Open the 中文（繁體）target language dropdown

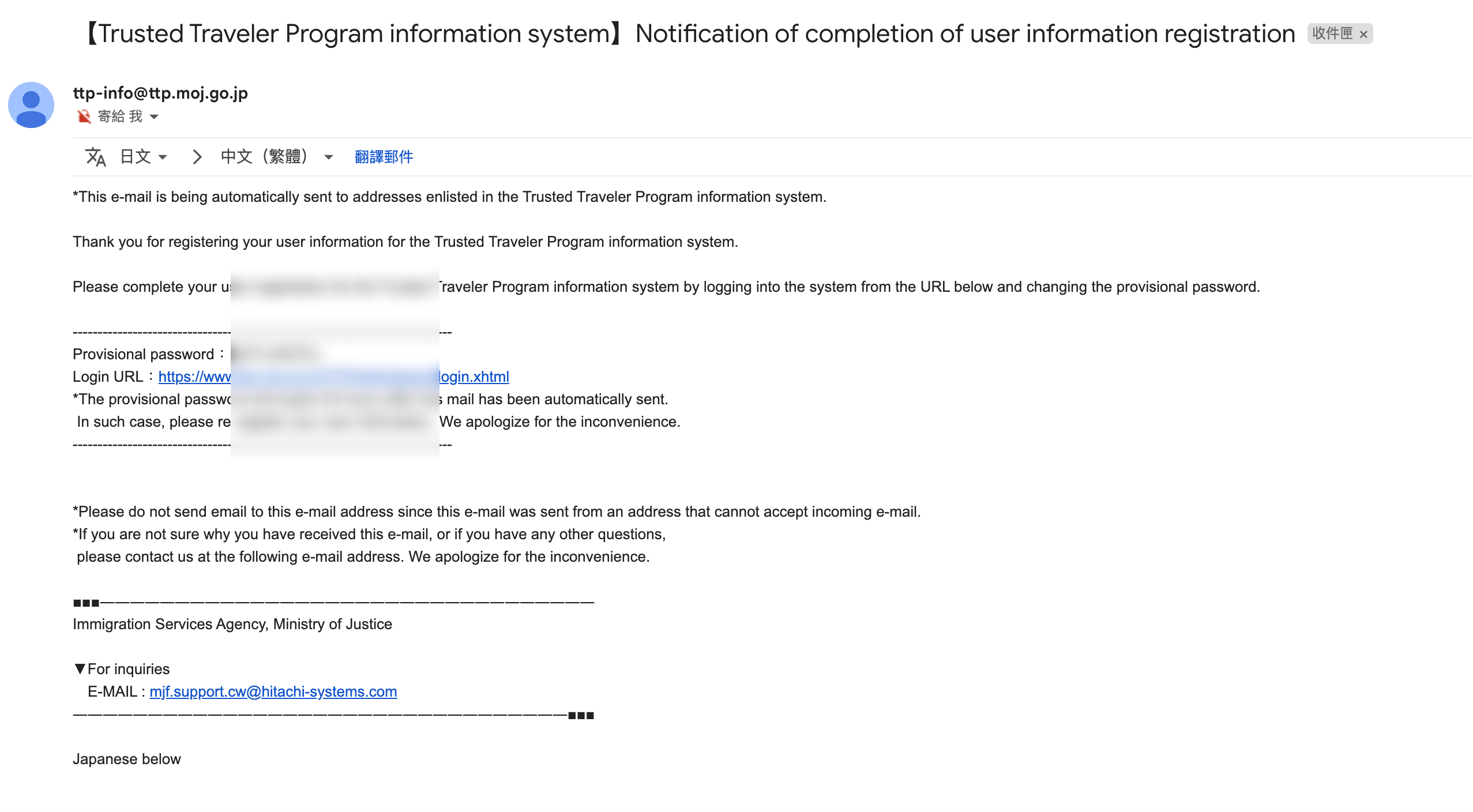pos(277,157)
